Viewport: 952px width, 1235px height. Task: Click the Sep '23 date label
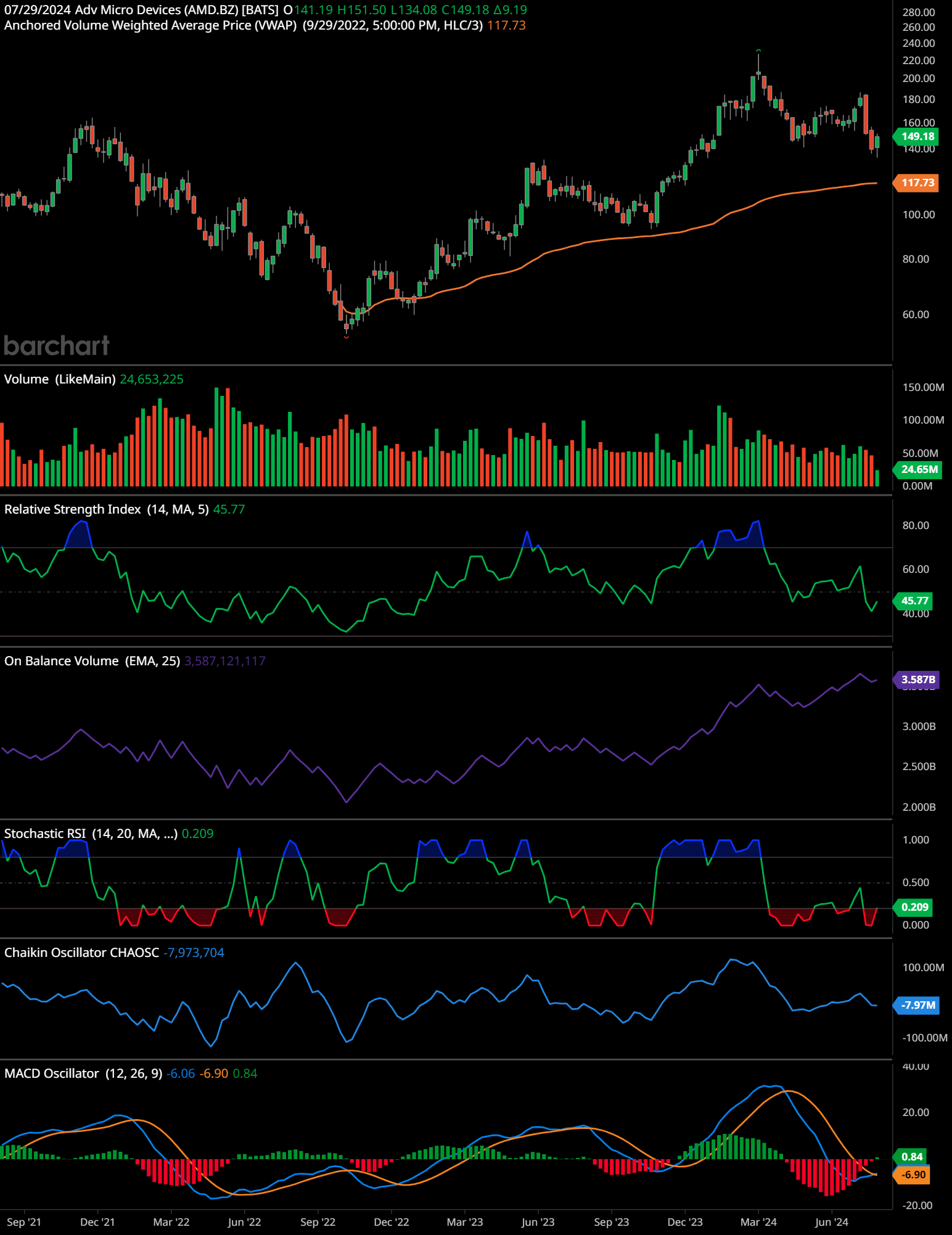[612, 1222]
